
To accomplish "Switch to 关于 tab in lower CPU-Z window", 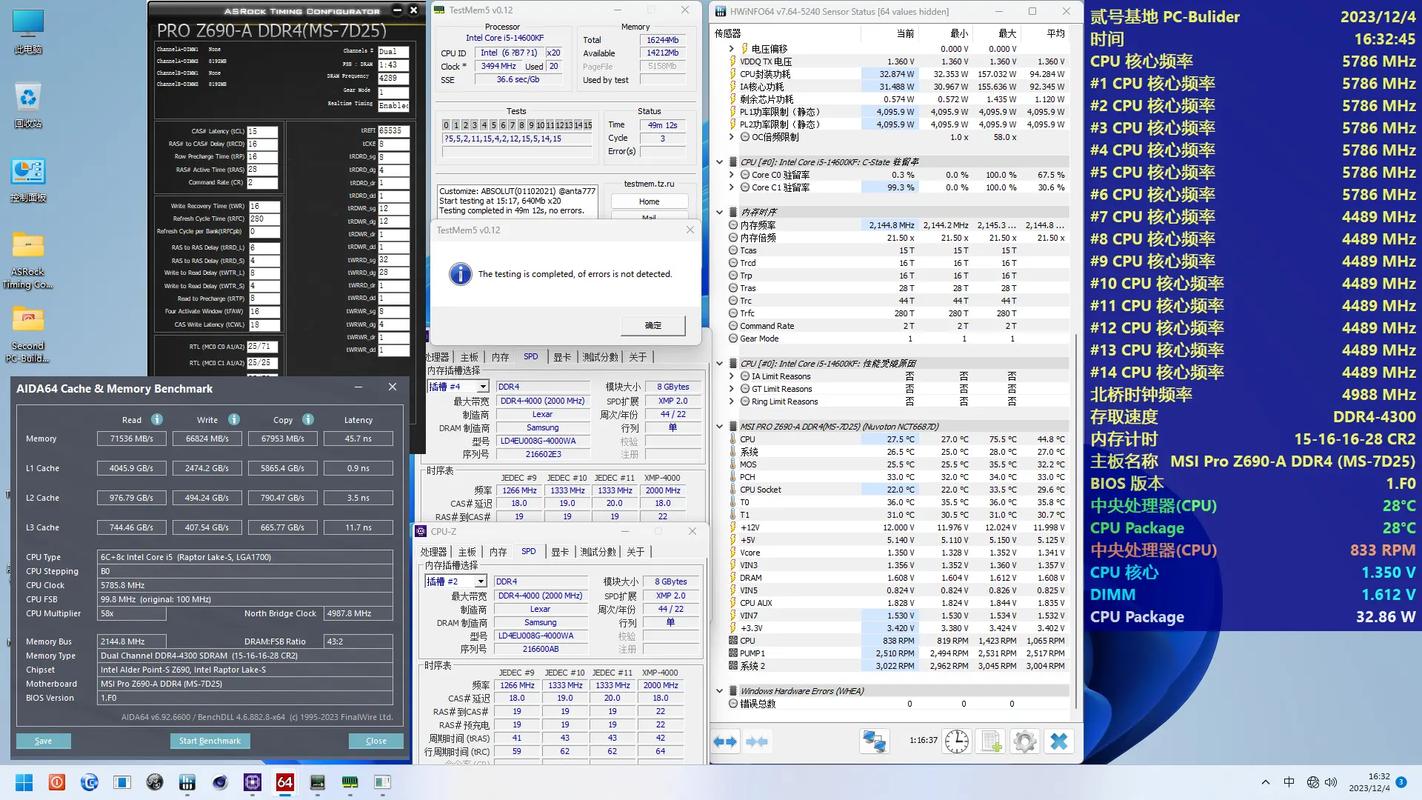I will [x=635, y=552].
